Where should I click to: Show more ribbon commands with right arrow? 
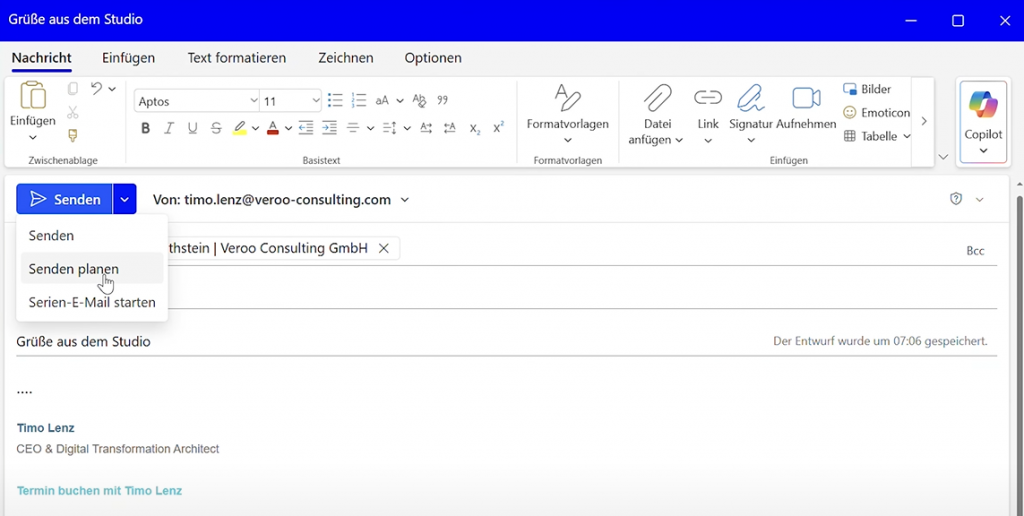pos(924,121)
